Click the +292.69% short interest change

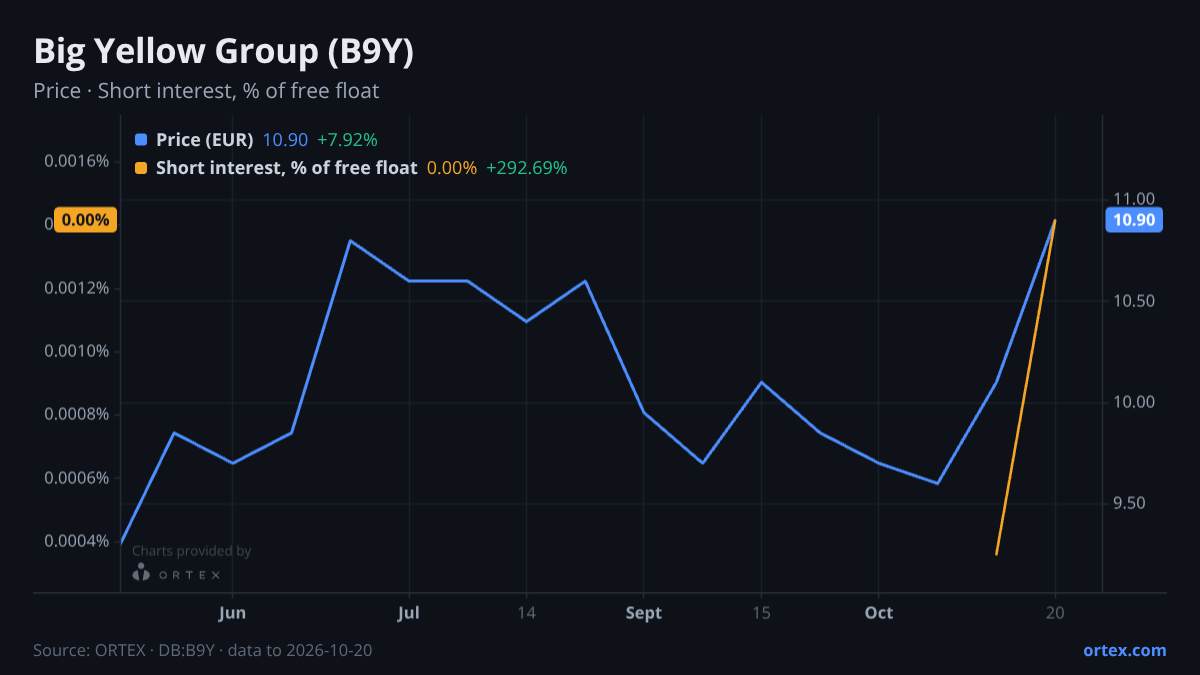[x=526, y=168]
